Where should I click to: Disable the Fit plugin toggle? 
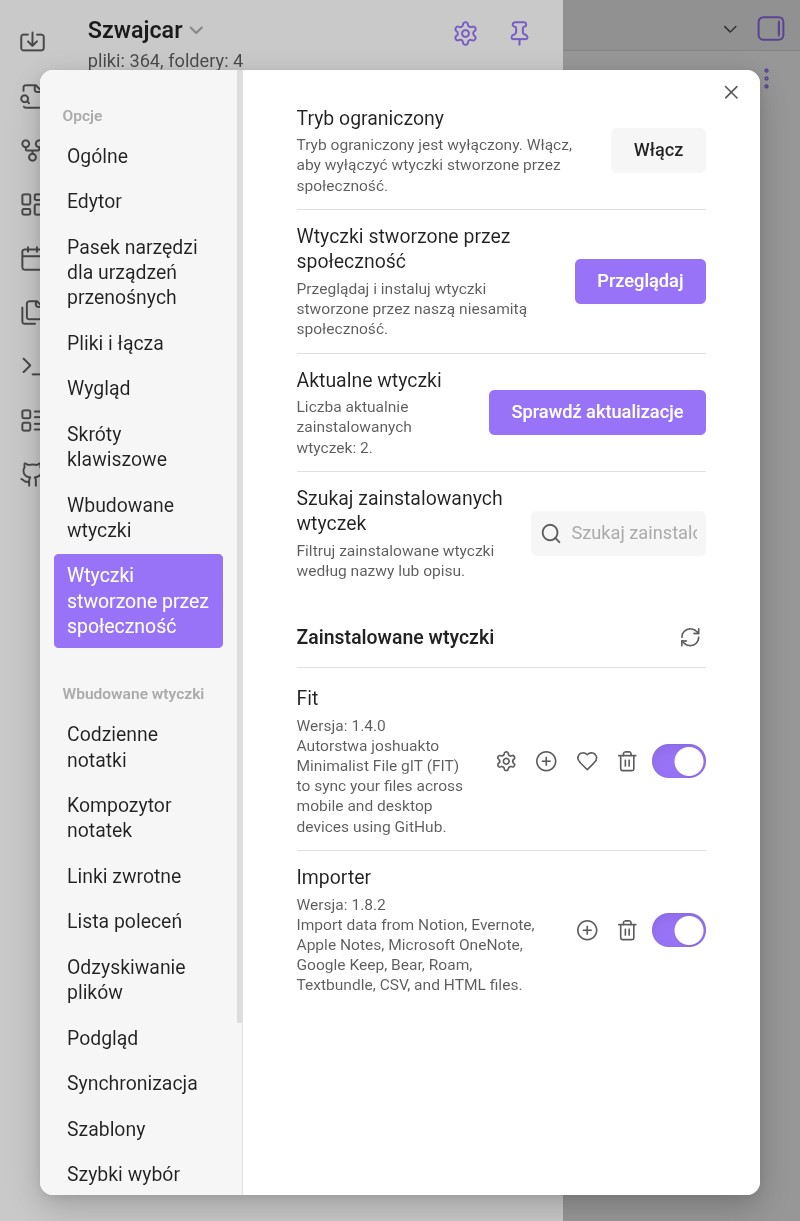[x=679, y=761]
